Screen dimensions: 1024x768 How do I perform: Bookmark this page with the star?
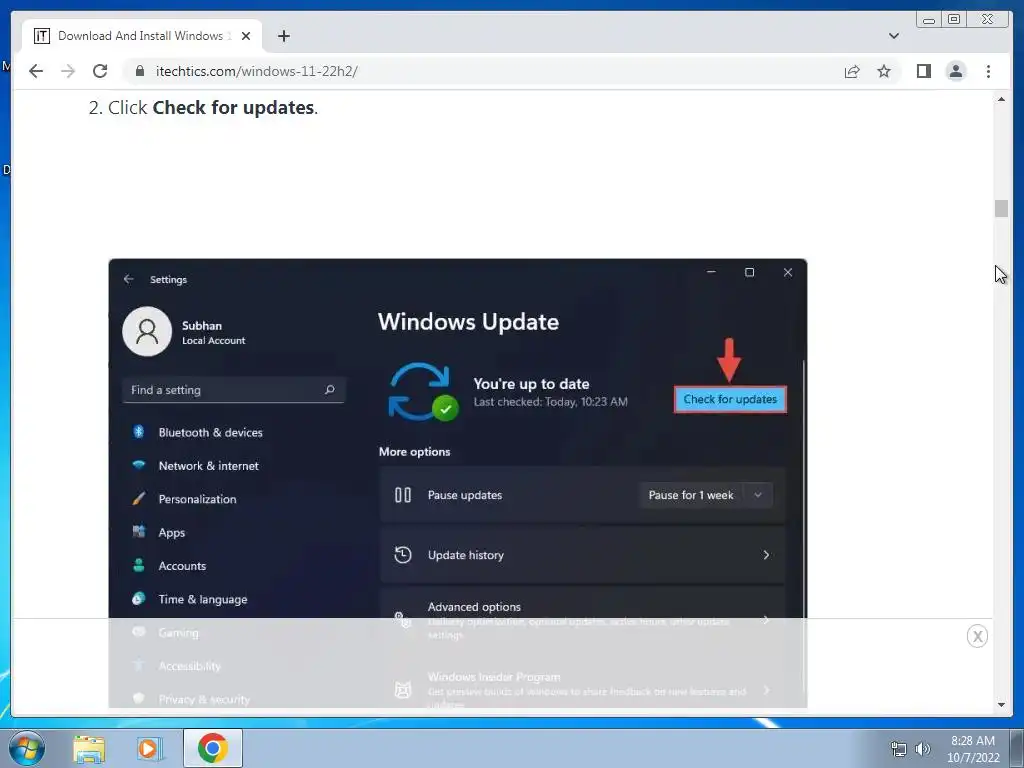point(884,71)
